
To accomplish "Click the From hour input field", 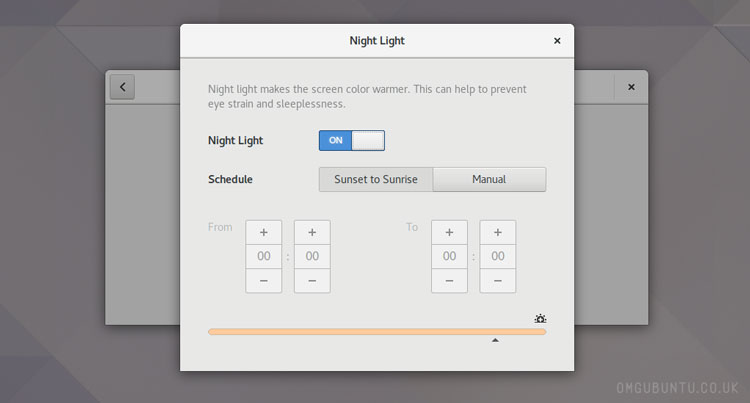I will 264,257.
